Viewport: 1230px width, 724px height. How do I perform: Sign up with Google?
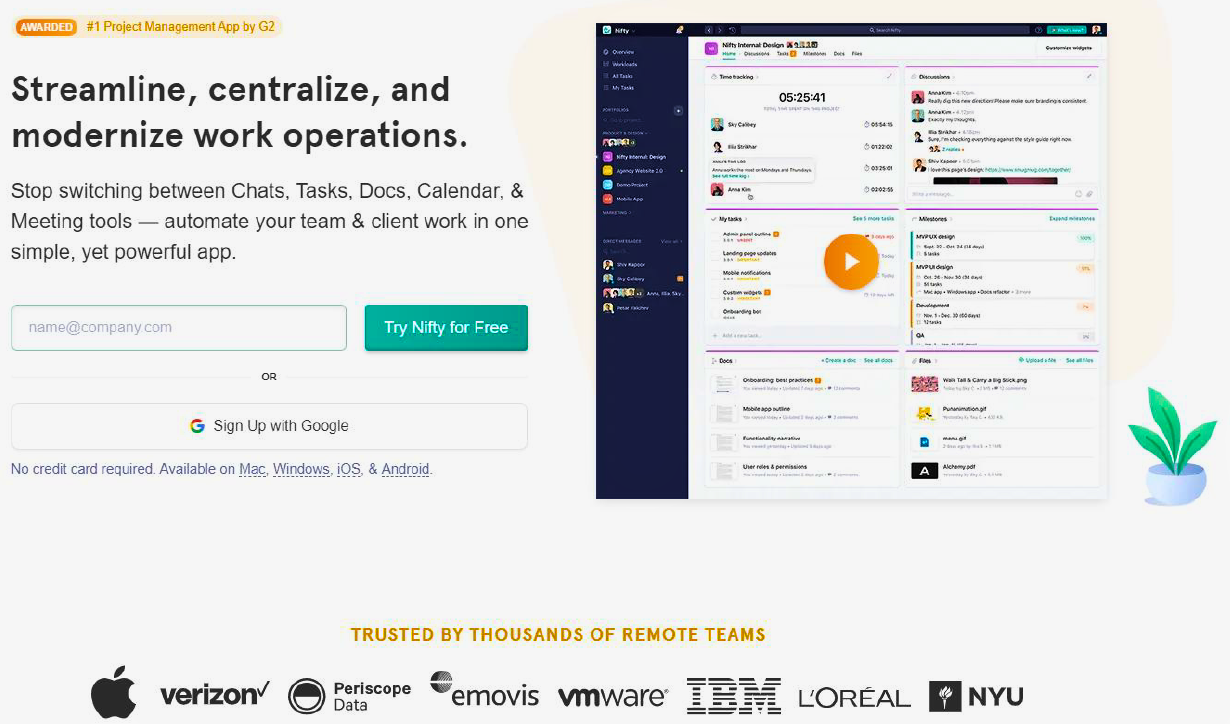(x=269, y=426)
